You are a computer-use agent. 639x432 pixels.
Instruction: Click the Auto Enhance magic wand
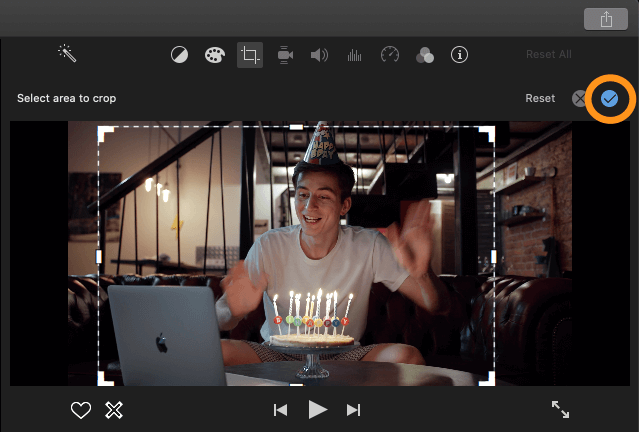point(67,54)
